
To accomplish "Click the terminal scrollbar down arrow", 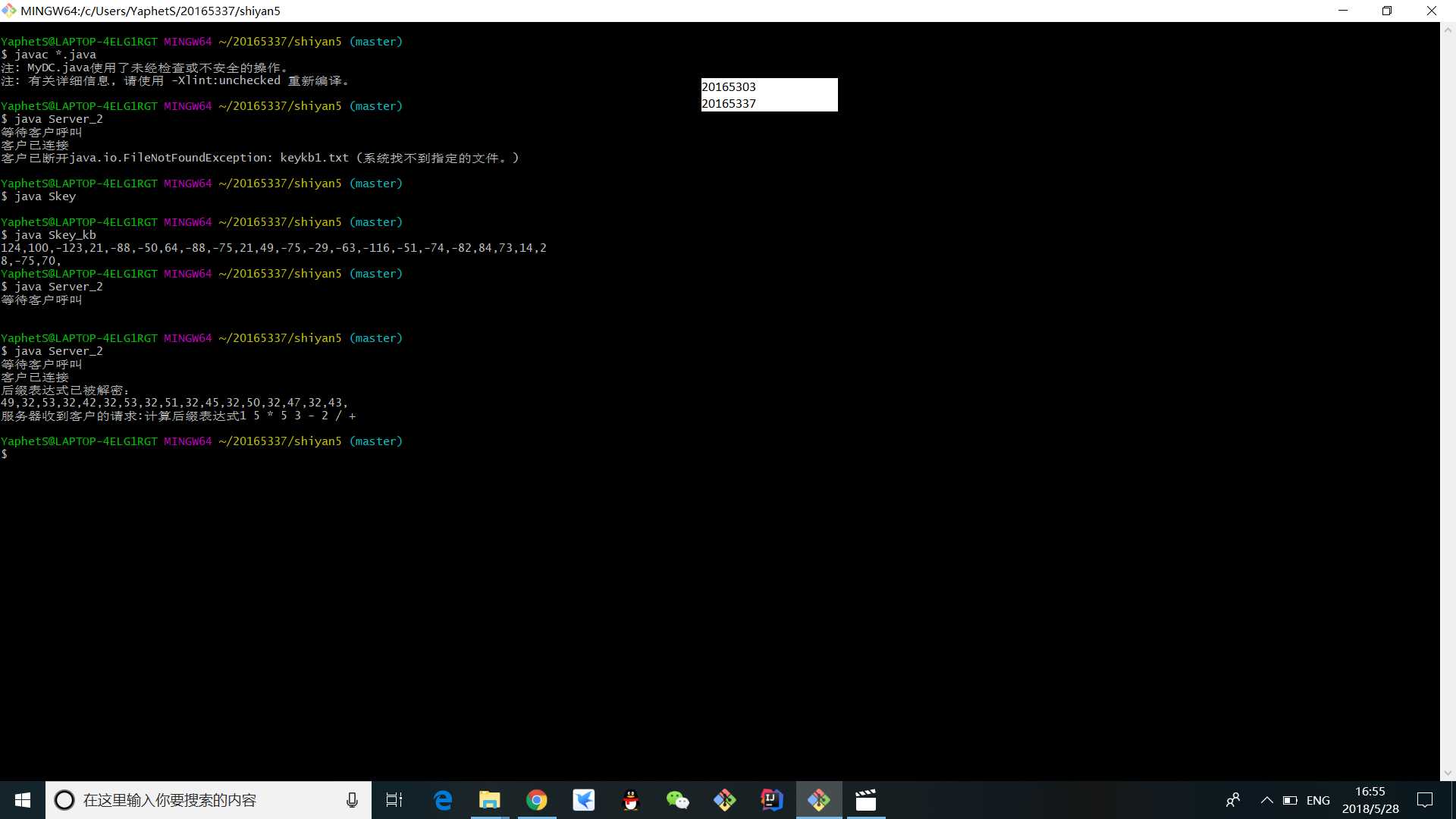I will click(x=1448, y=773).
